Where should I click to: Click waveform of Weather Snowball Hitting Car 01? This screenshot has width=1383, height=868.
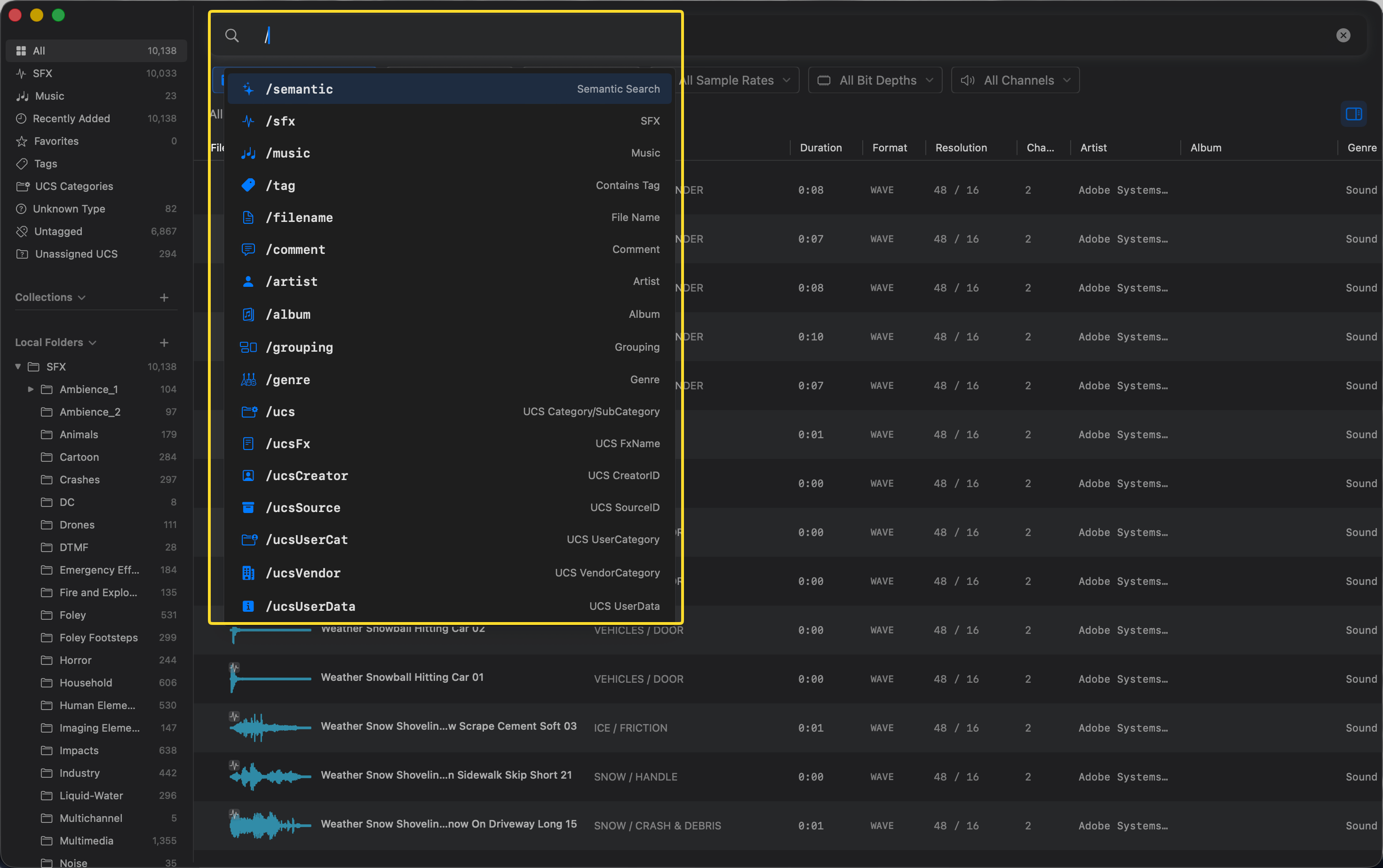point(270,679)
